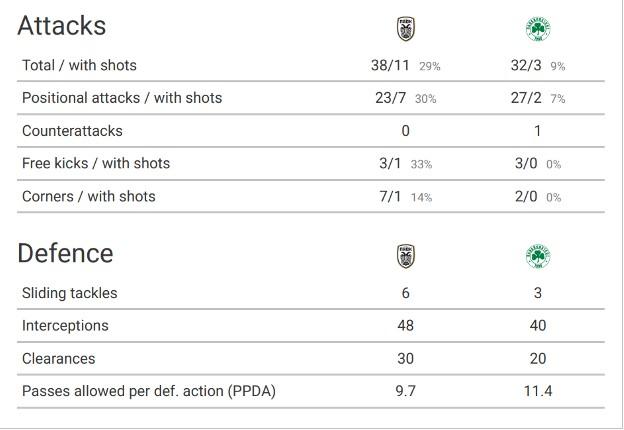624x430 pixels.
Task: Click the Clearances row label
Action: 58,359
